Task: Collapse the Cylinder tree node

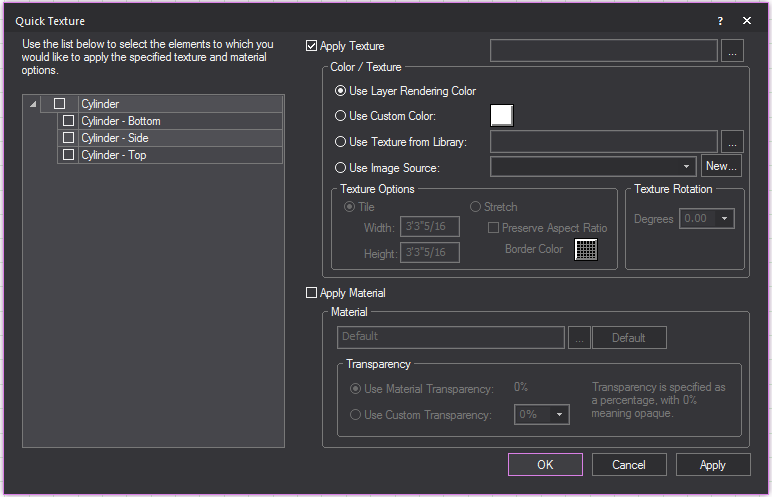Action: [x=34, y=104]
